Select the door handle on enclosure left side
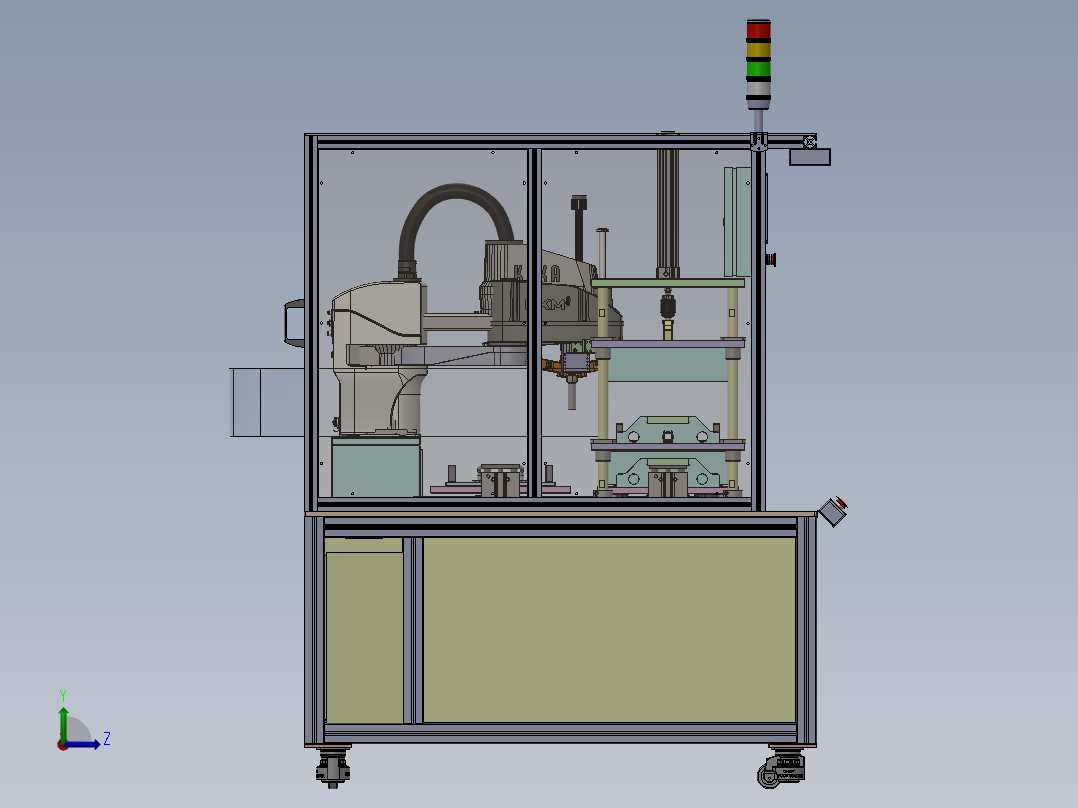Viewport: 1078px width, 808px height. (294, 323)
